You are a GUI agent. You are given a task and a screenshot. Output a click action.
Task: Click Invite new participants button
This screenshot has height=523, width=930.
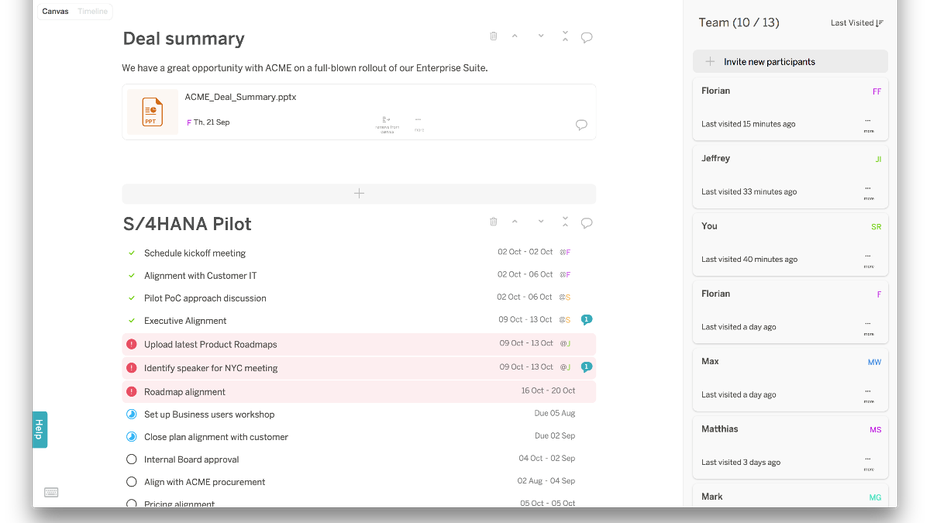790,62
